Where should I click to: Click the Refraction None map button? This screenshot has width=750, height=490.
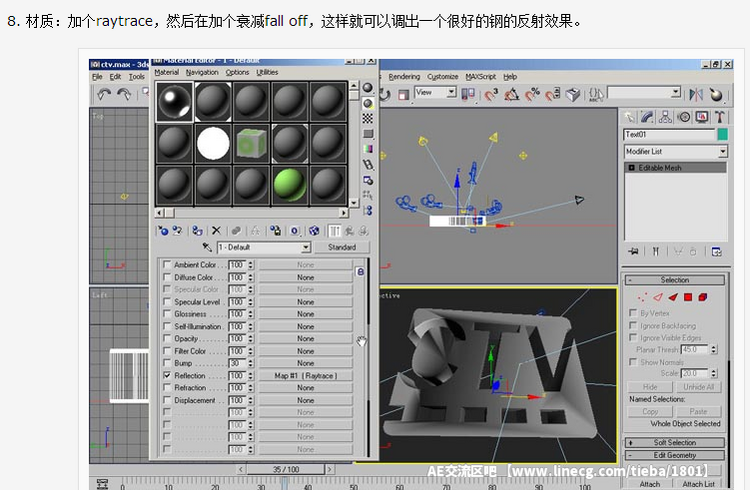[305, 388]
